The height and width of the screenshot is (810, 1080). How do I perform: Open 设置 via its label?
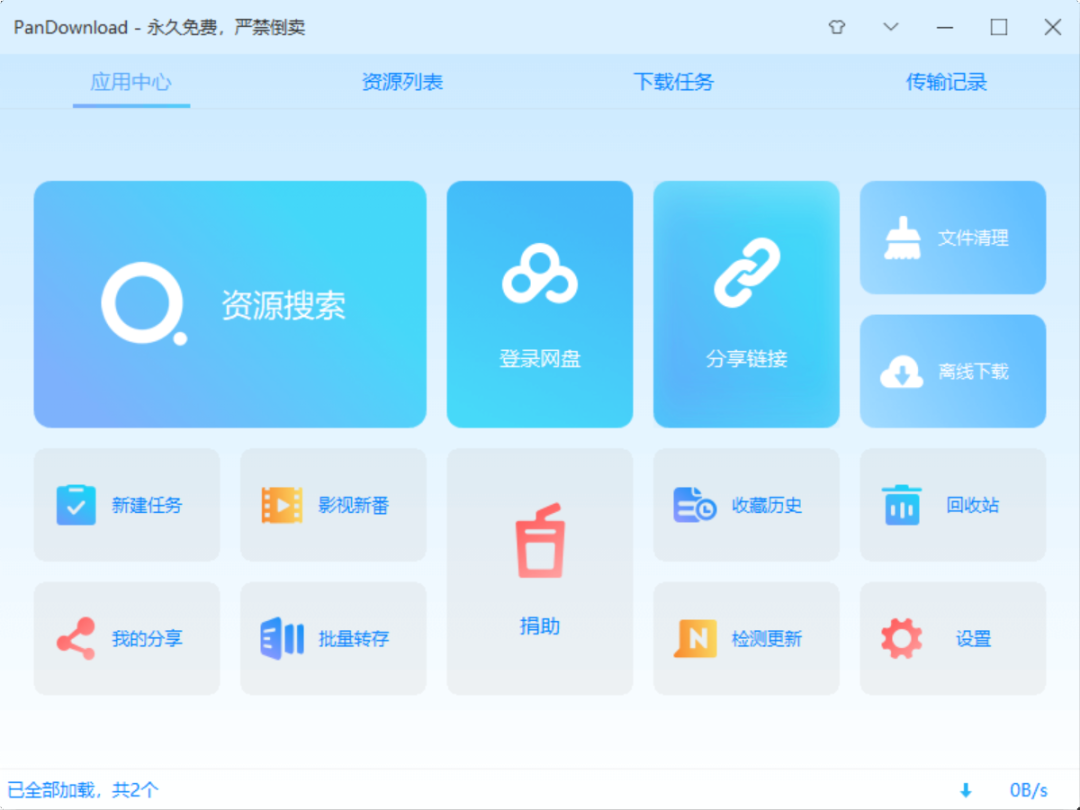tap(973, 639)
